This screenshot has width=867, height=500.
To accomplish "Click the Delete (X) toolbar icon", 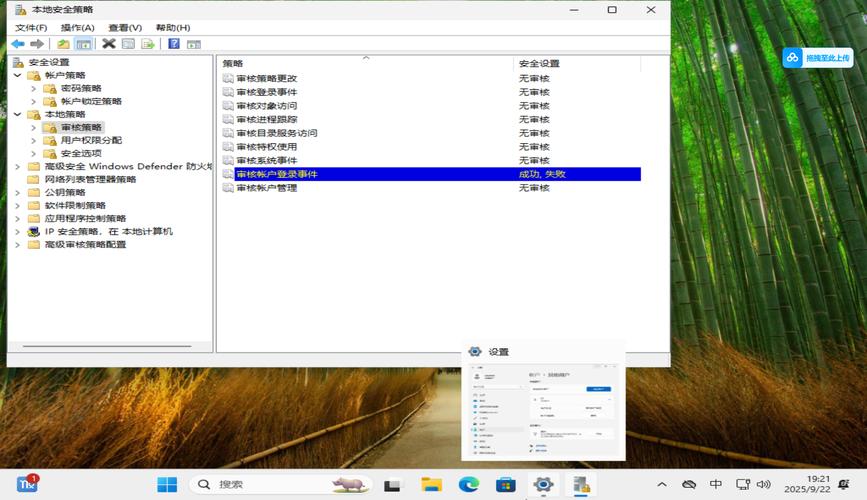I will tap(109, 44).
